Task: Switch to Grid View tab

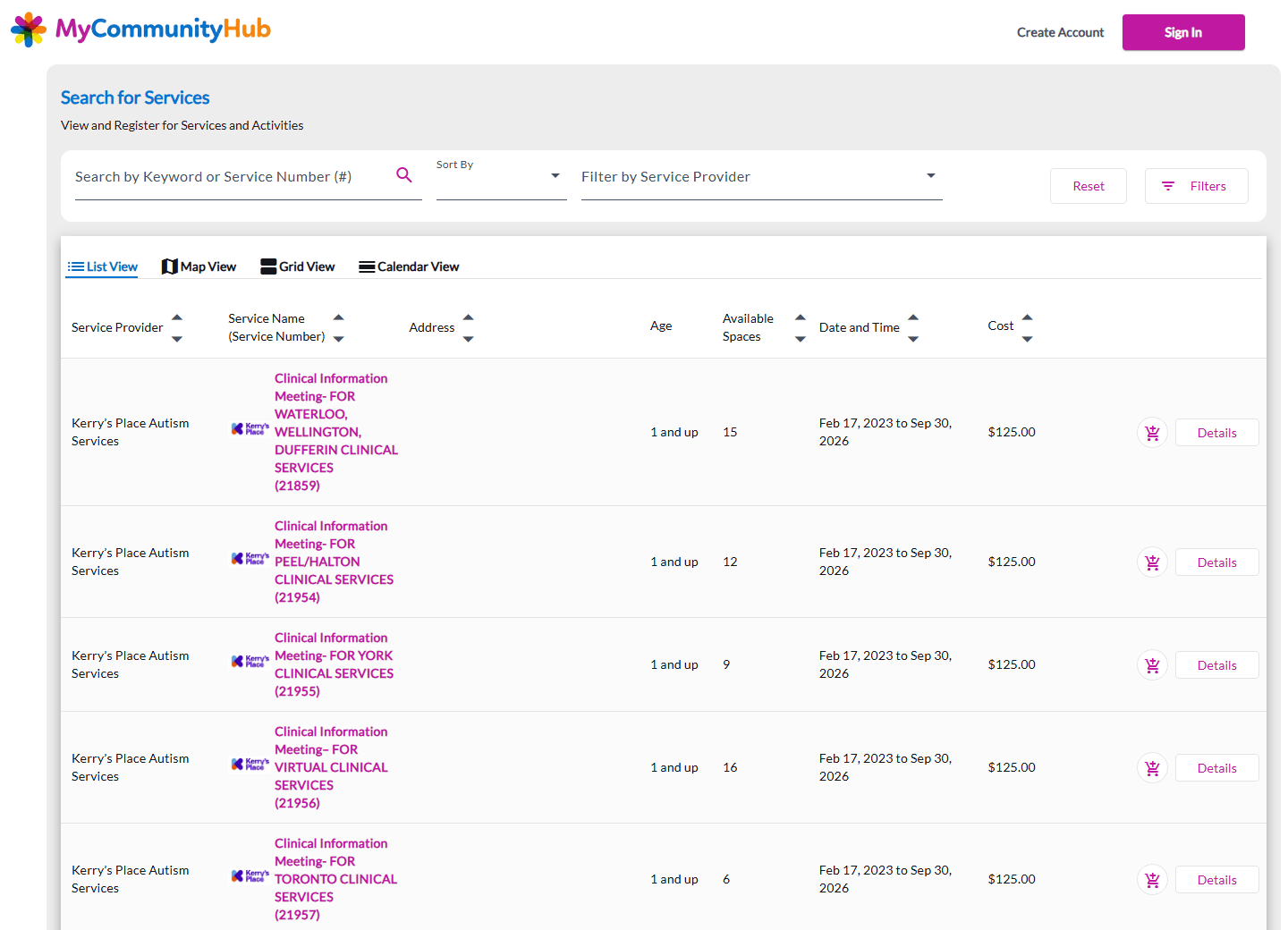Action: click(x=298, y=266)
